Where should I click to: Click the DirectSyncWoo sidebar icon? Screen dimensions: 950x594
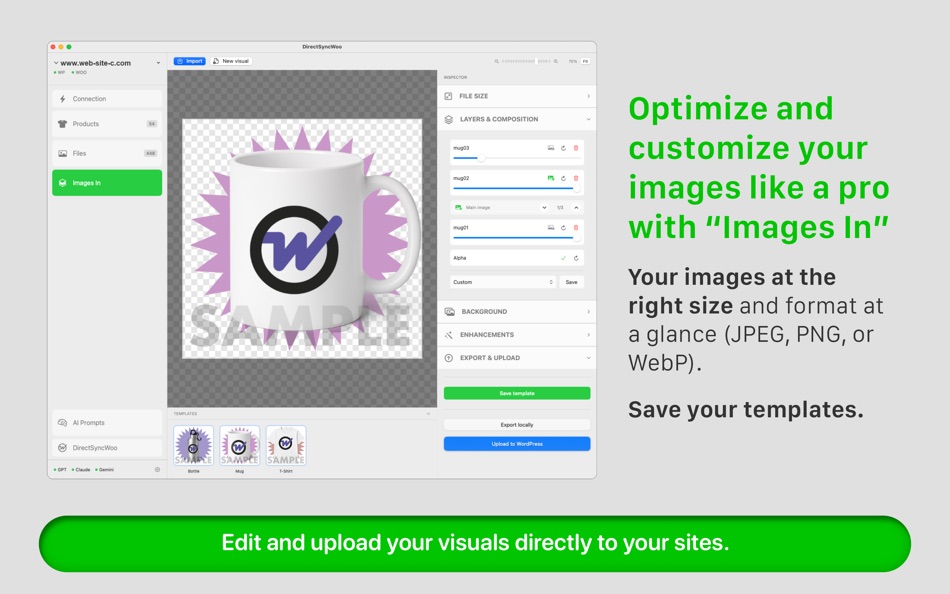(x=63, y=448)
